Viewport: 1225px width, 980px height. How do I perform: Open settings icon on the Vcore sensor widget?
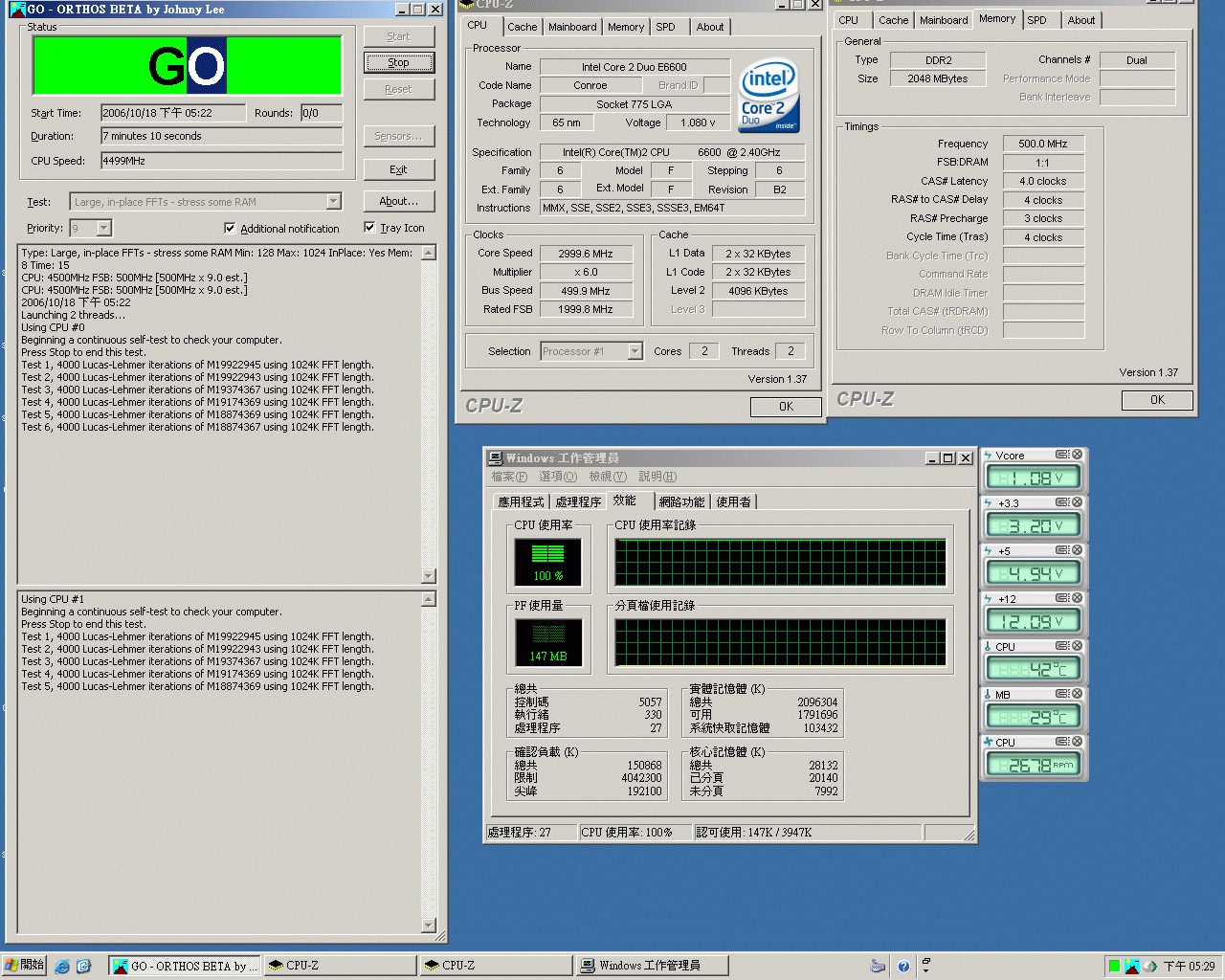(x=1062, y=455)
